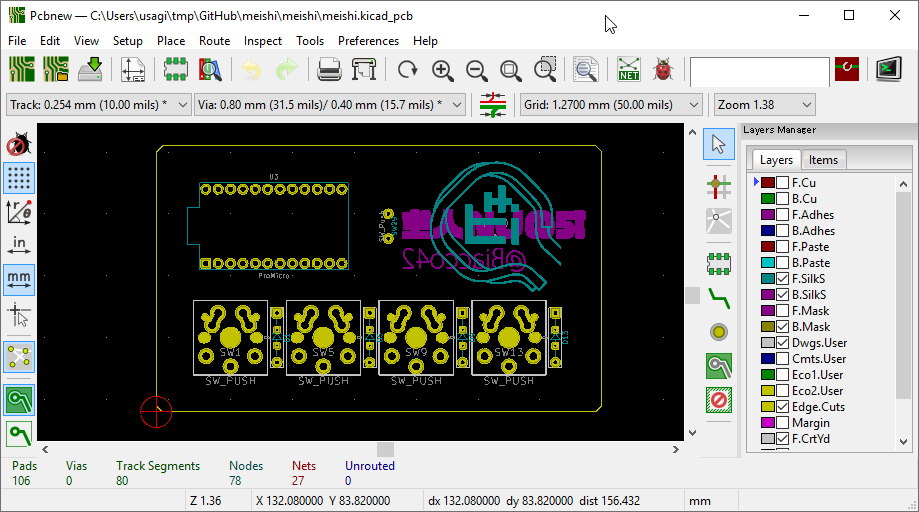Viewport: 919px width, 512px height.
Task: Open the Setup menu
Action: 127,41
